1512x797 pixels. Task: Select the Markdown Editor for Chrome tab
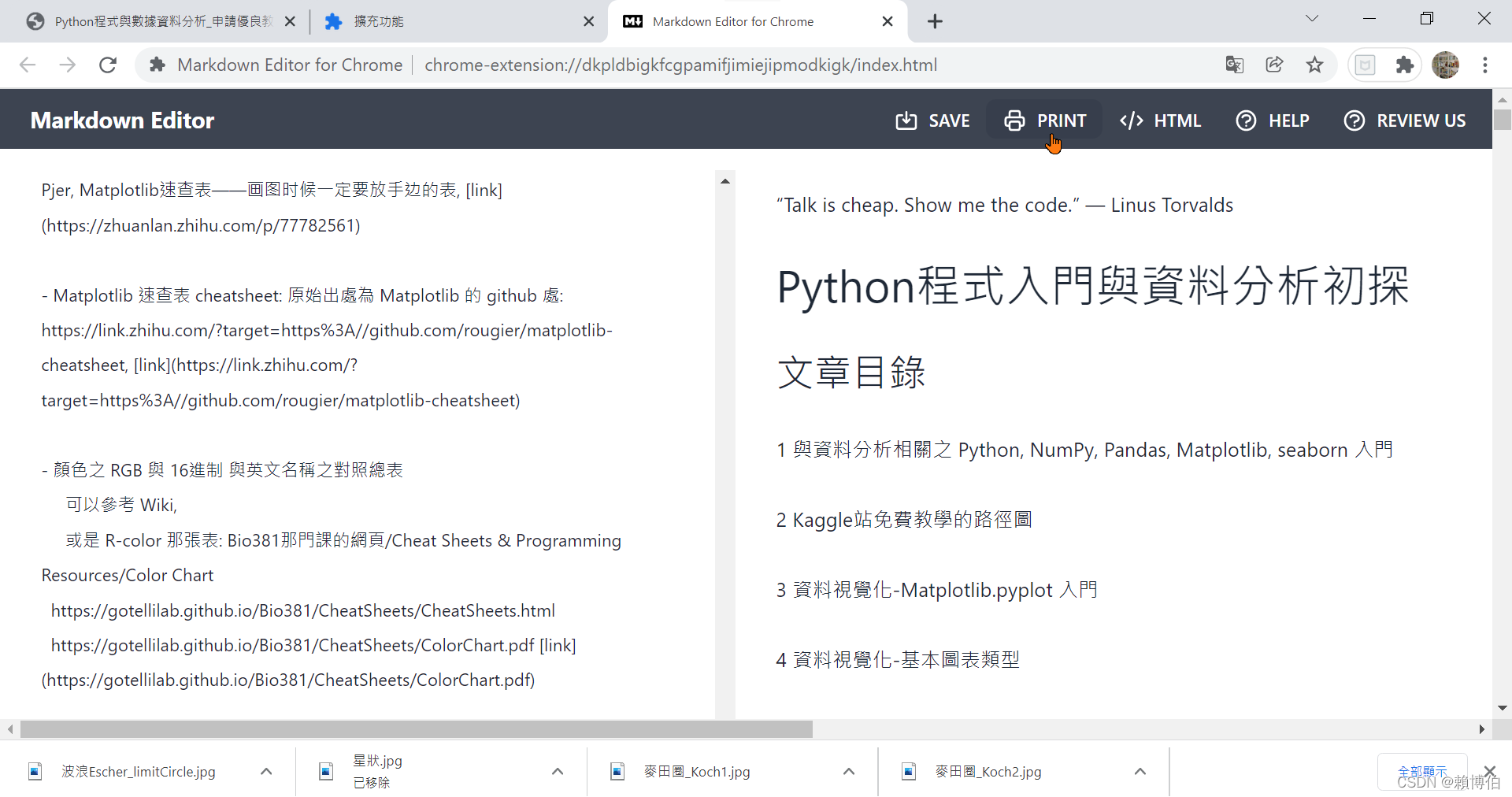pyautogui.click(x=756, y=21)
